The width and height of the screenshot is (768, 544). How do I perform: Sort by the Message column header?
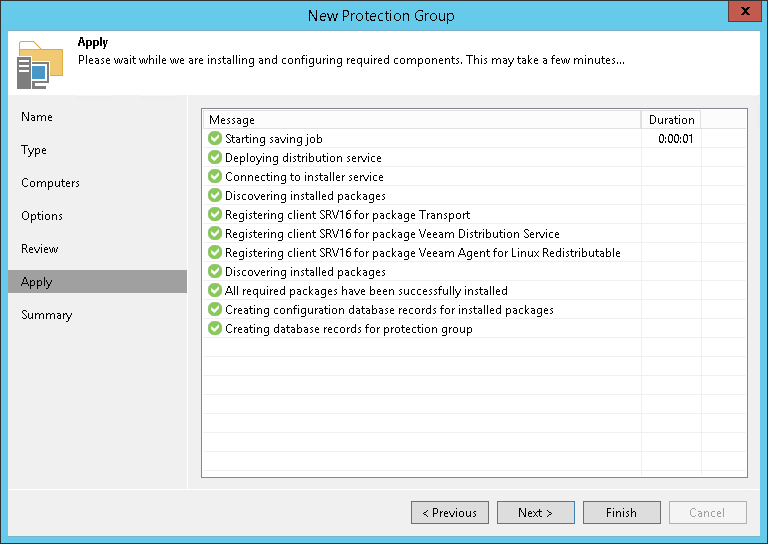pyautogui.click(x=422, y=119)
